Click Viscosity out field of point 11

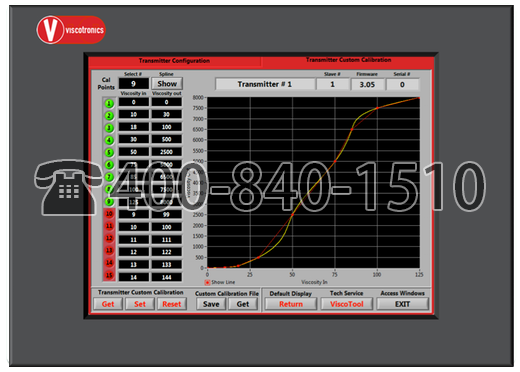coord(167,227)
